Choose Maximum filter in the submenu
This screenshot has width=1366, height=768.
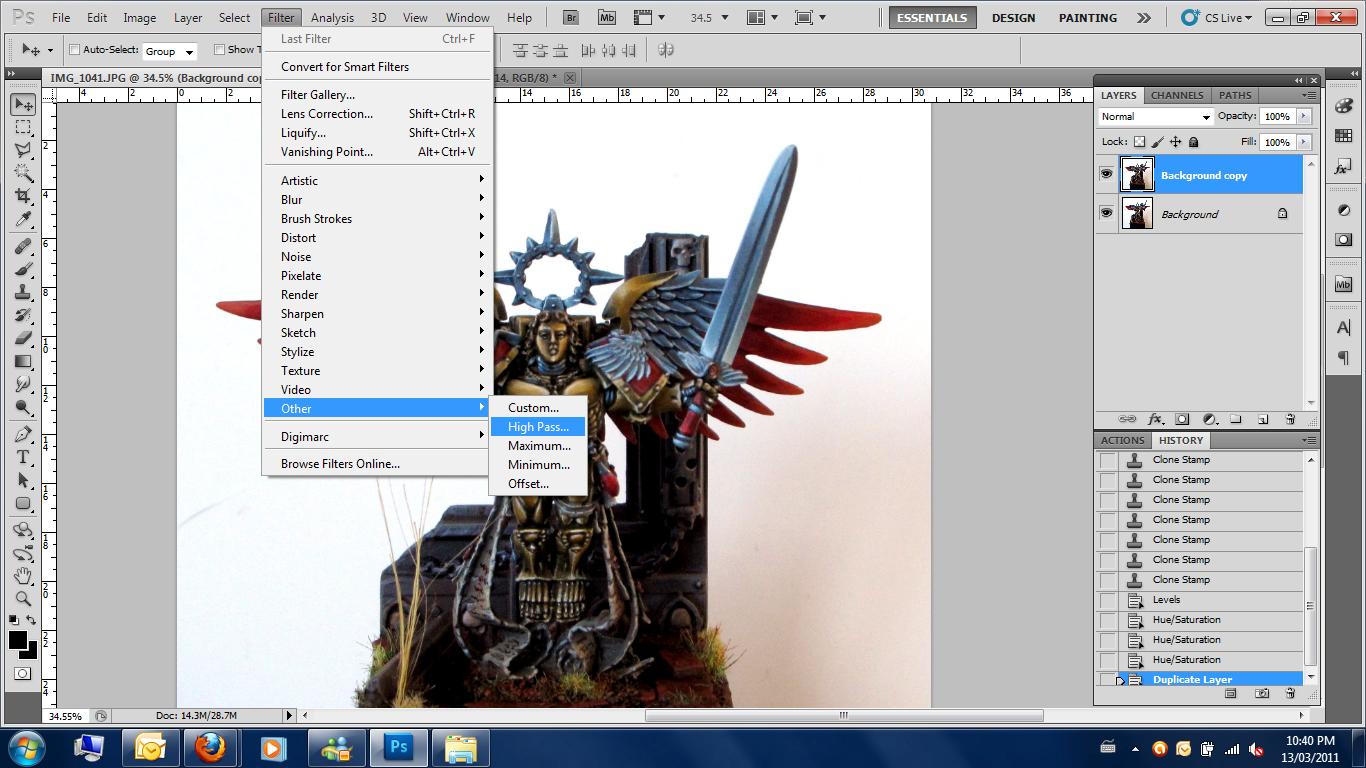pyautogui.click(x=538, y=445)
